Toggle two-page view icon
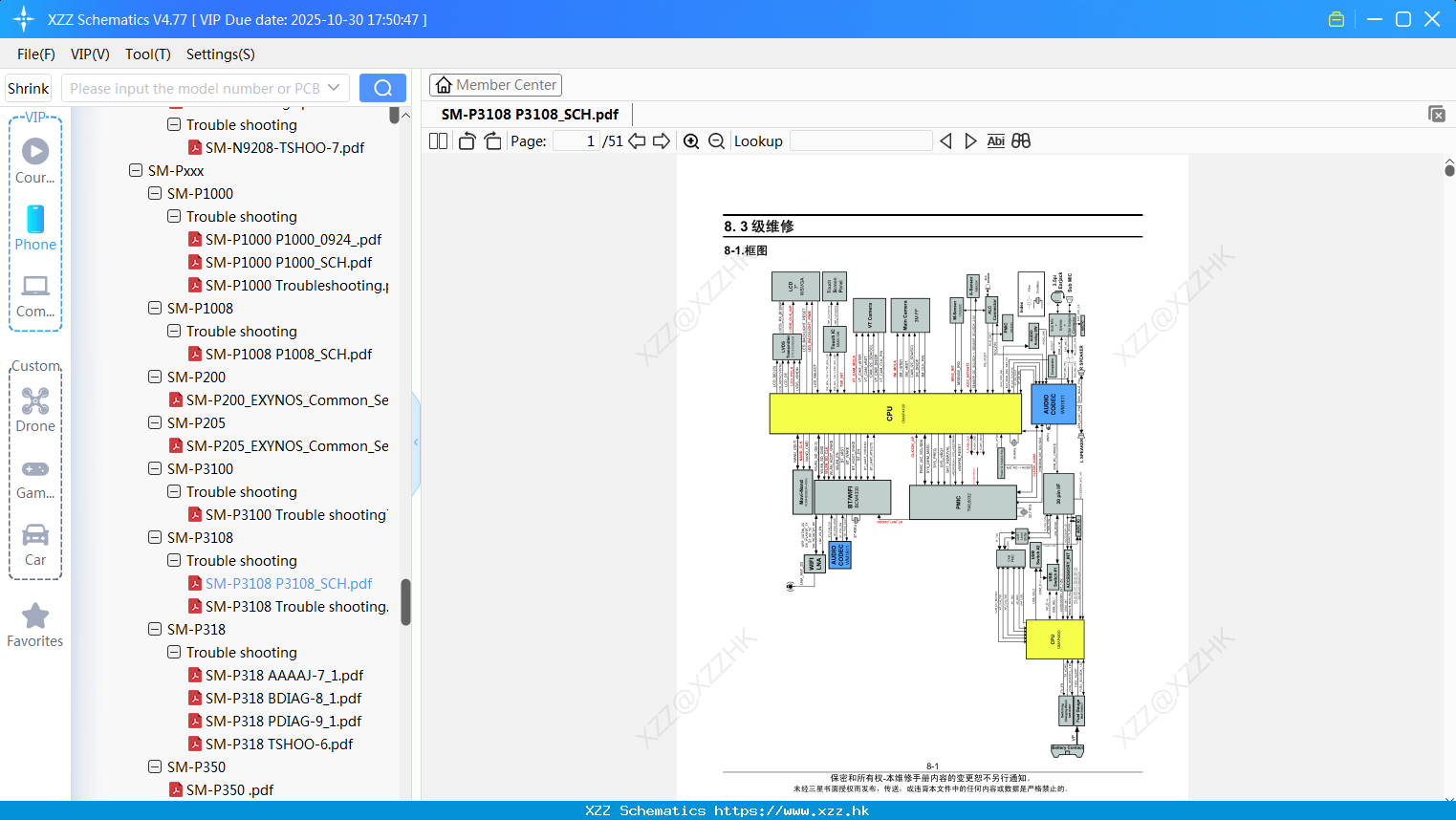Screen dimensions: 1456x820 point(438,140)
